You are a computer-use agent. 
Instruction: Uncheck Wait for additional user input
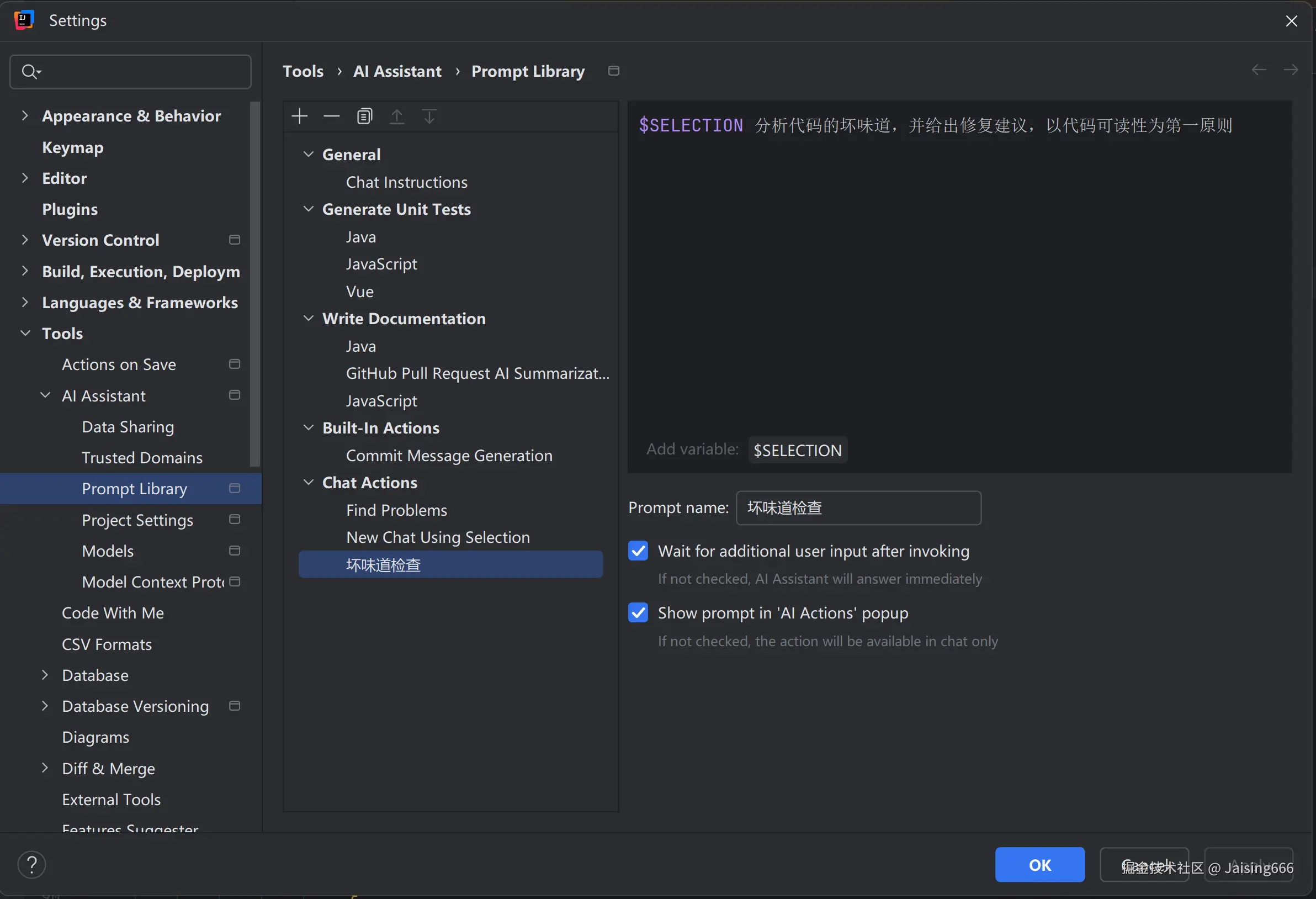pyautogui.click(x=638, y=551)
